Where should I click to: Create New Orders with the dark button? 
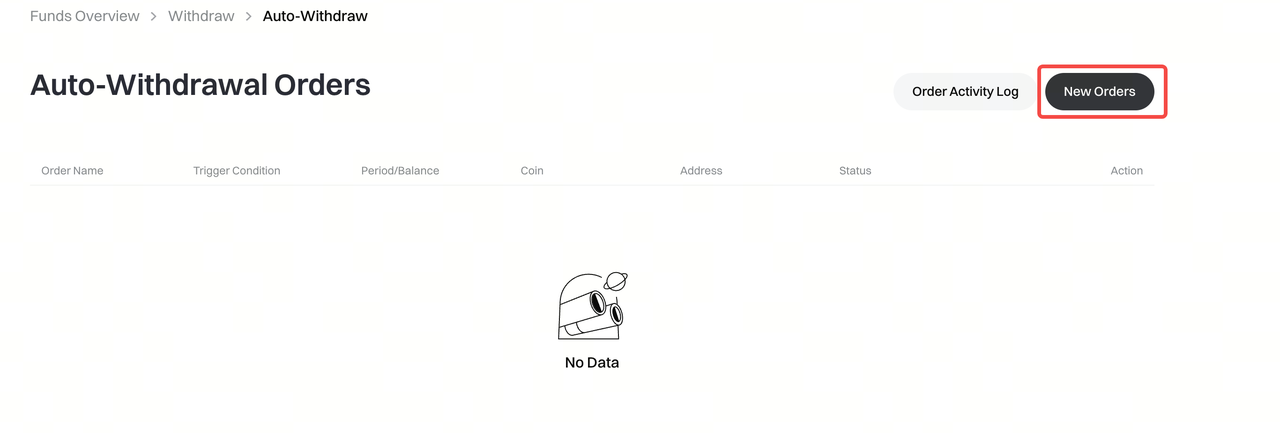(x=1099, y=92)
